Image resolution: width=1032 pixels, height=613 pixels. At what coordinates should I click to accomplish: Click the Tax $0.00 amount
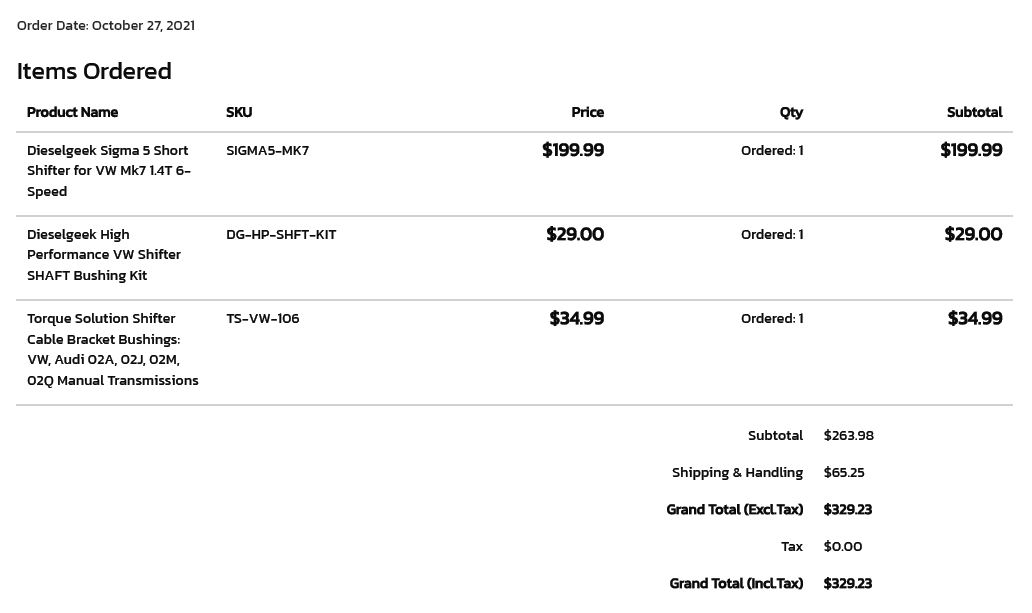click(x=842, y=546)
